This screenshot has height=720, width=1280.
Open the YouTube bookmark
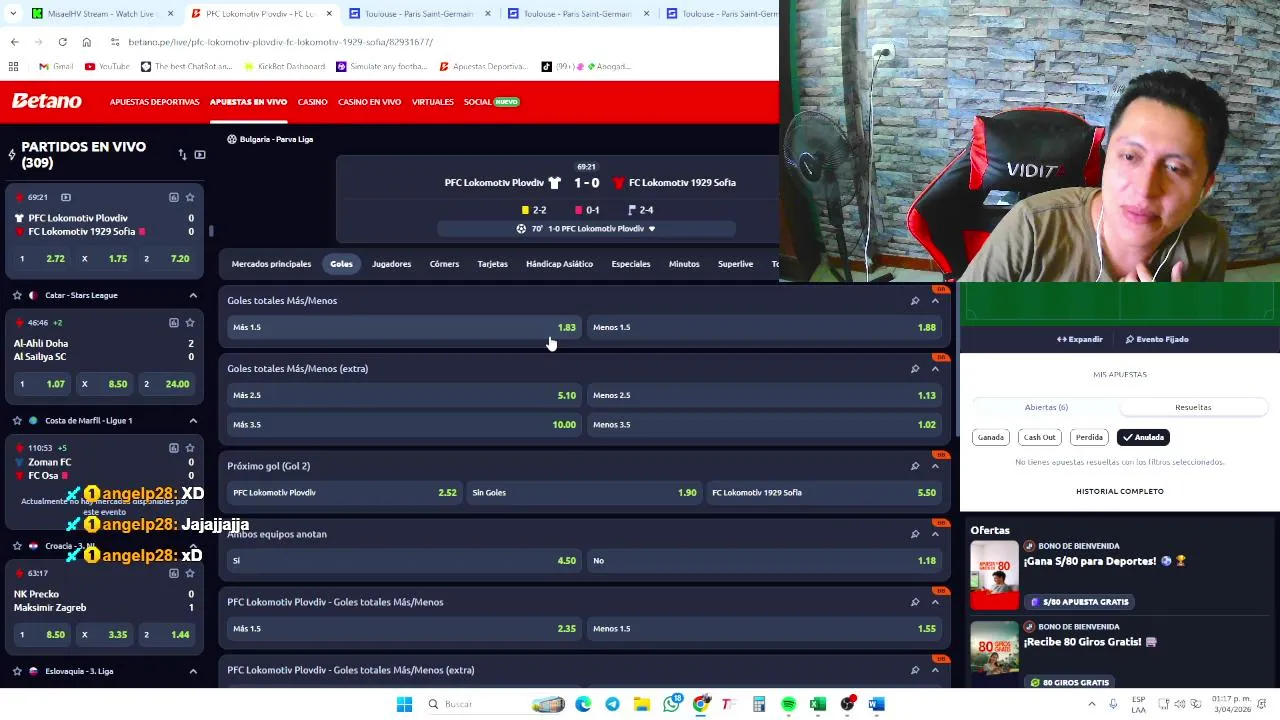pos(107,67)
